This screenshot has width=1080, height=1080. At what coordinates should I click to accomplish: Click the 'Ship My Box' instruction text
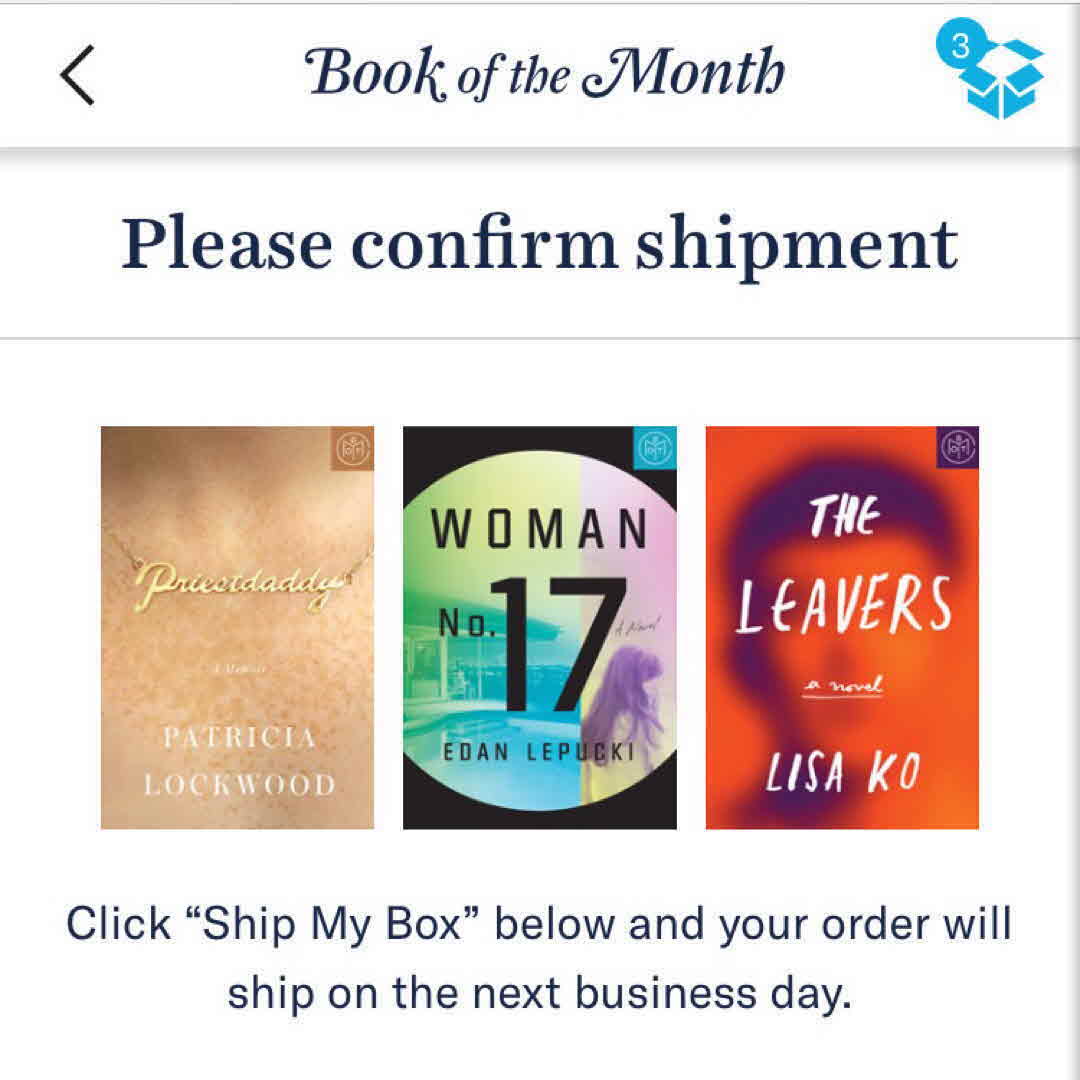540,957
